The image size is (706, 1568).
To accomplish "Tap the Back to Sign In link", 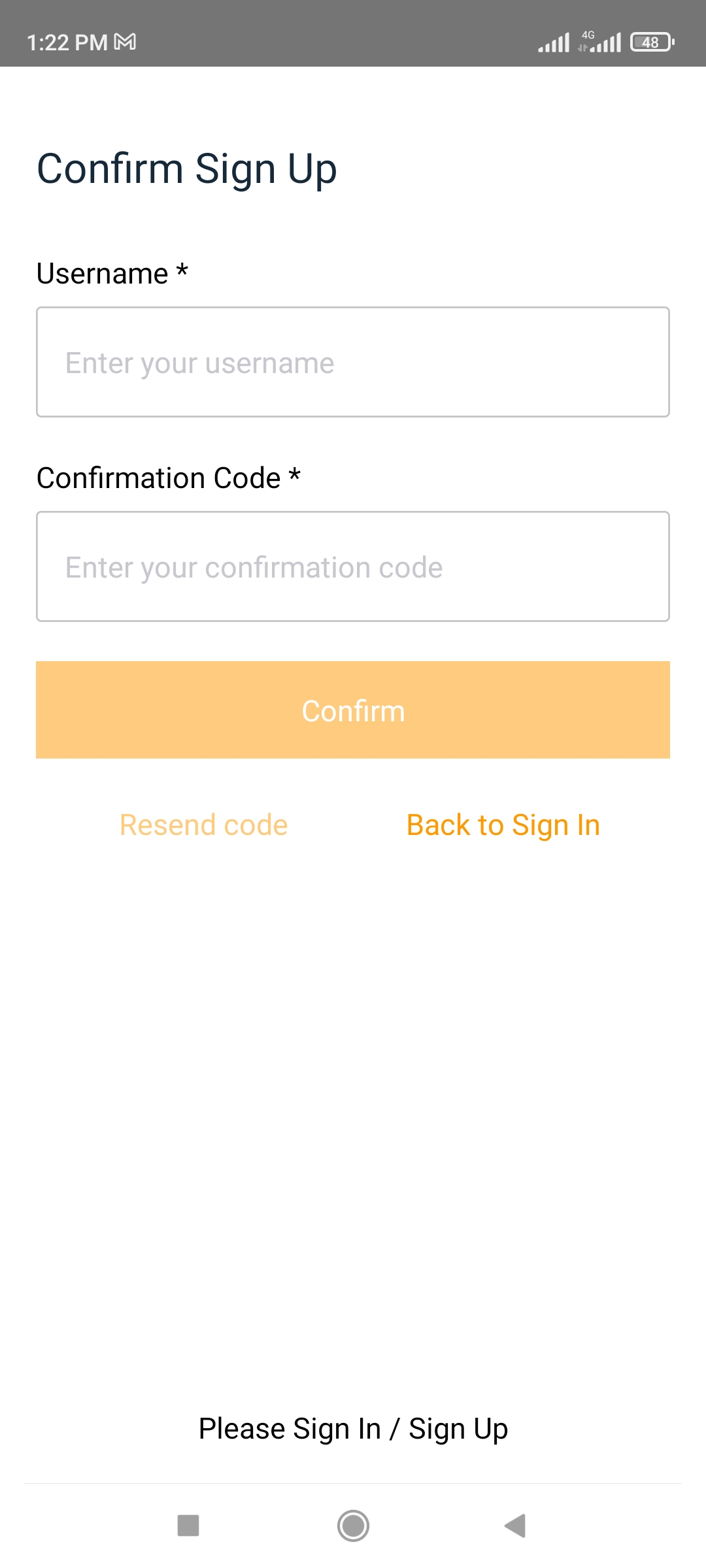I will (x=503, y=826).
